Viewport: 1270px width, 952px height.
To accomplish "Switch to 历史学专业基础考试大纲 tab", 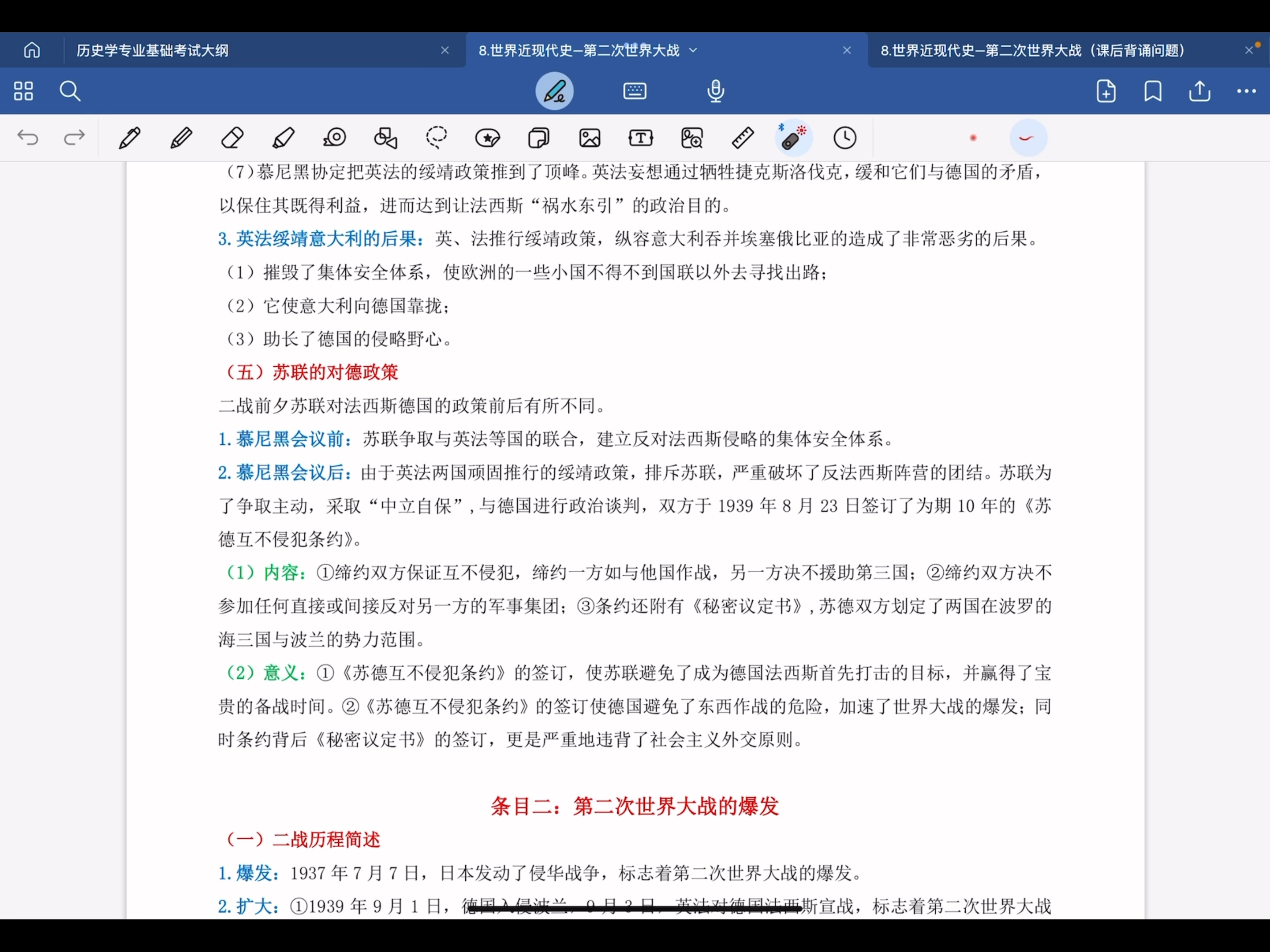I will [x=153, y=51].
